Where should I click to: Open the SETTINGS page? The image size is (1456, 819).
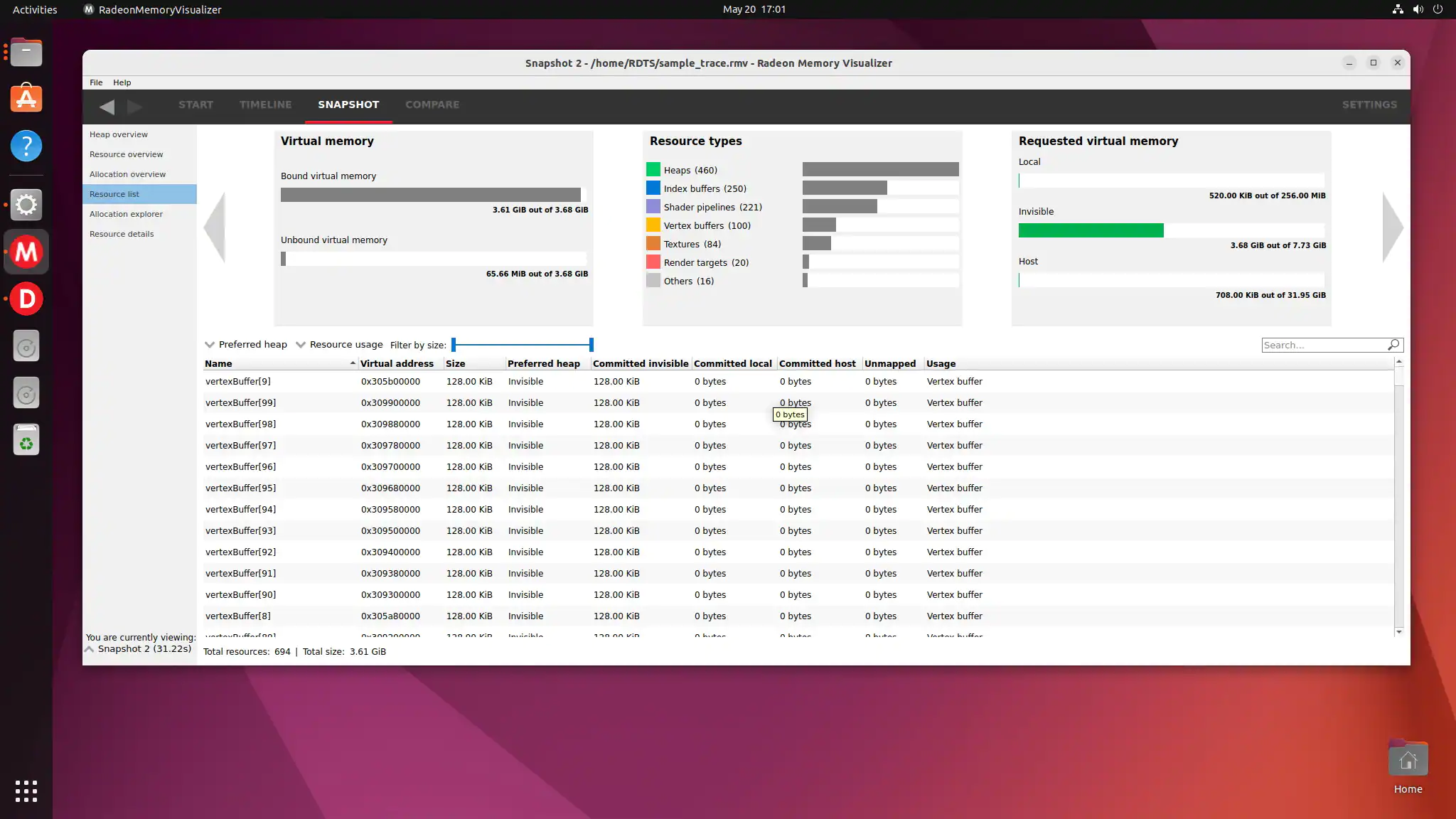click(x=1369, y=105)
